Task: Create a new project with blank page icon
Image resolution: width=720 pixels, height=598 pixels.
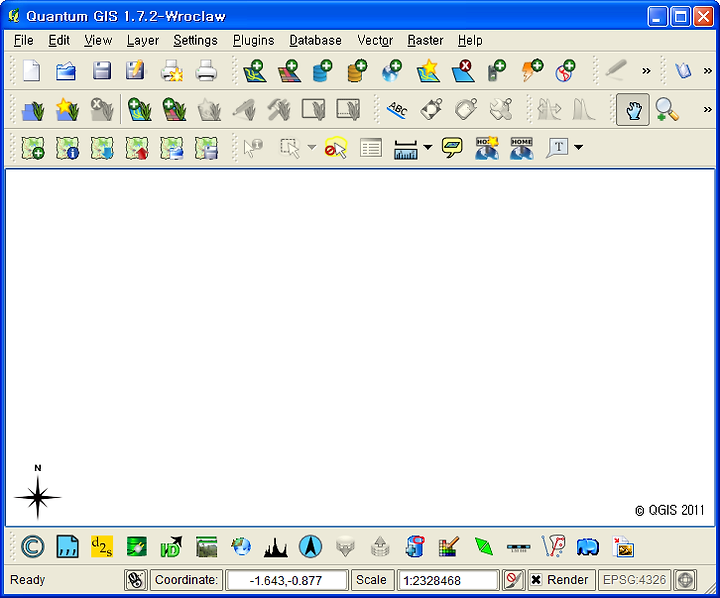Action: click(x=31, y=71)
